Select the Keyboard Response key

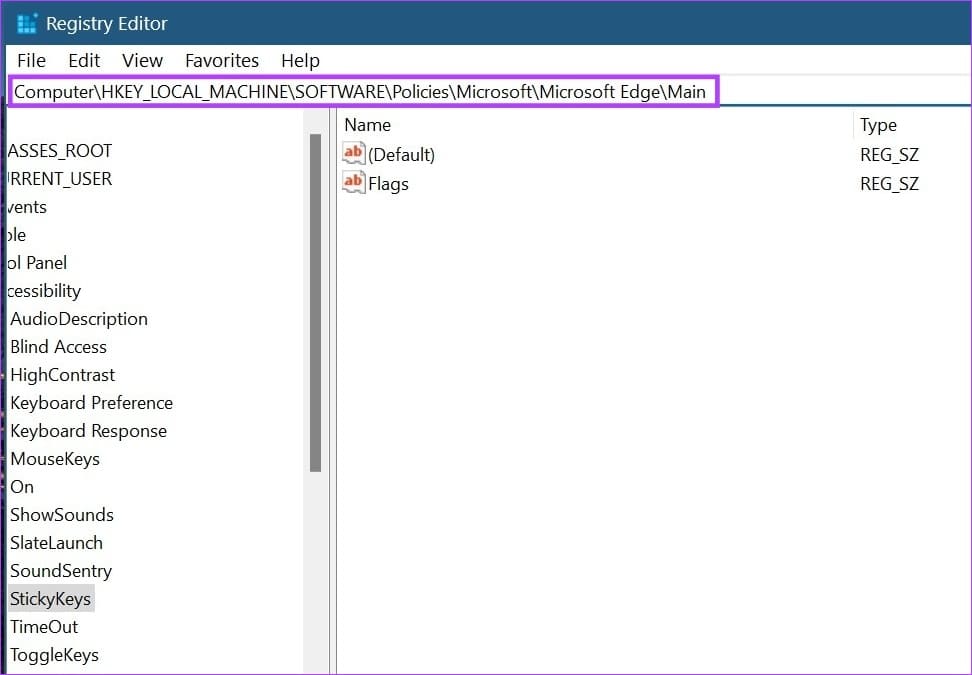click(x=88, y=431)
